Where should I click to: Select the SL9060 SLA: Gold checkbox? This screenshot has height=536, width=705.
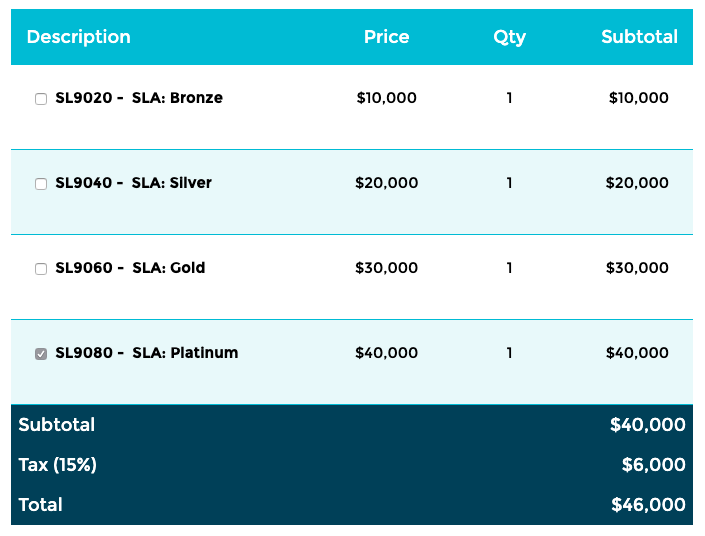coord(41,269)
